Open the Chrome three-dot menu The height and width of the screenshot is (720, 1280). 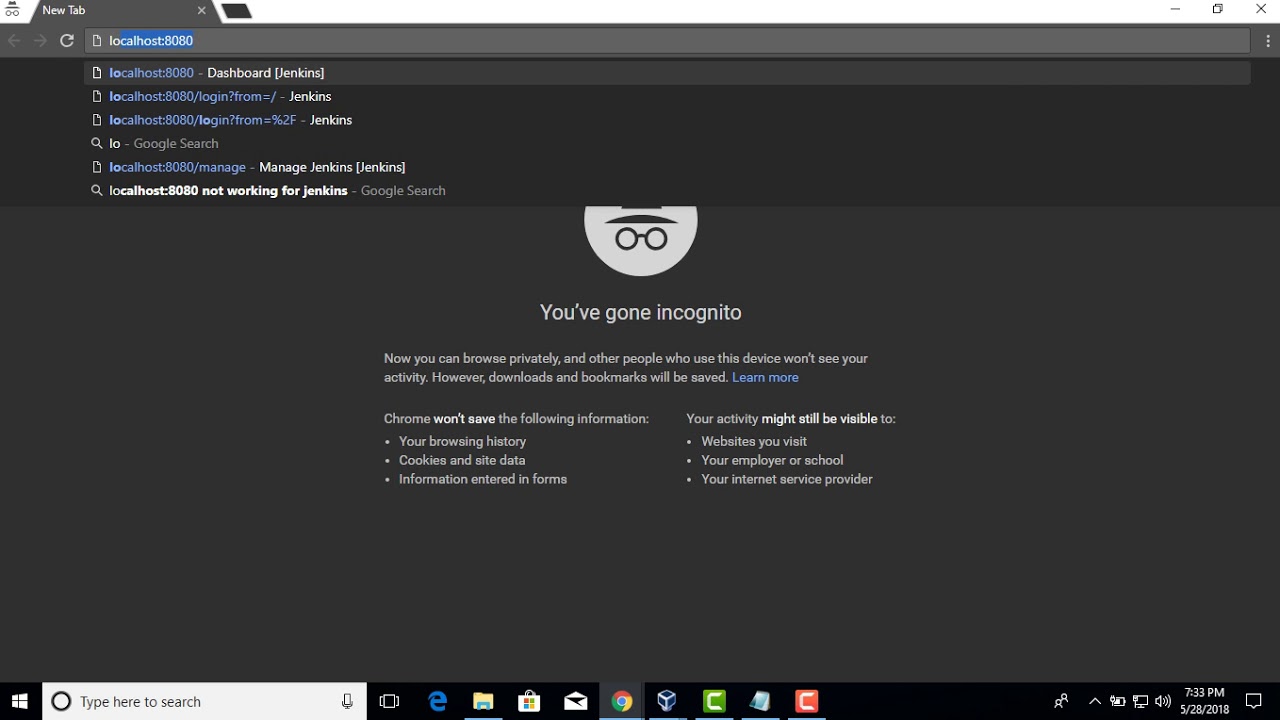pyautogui.click(x=1268, y=41)
